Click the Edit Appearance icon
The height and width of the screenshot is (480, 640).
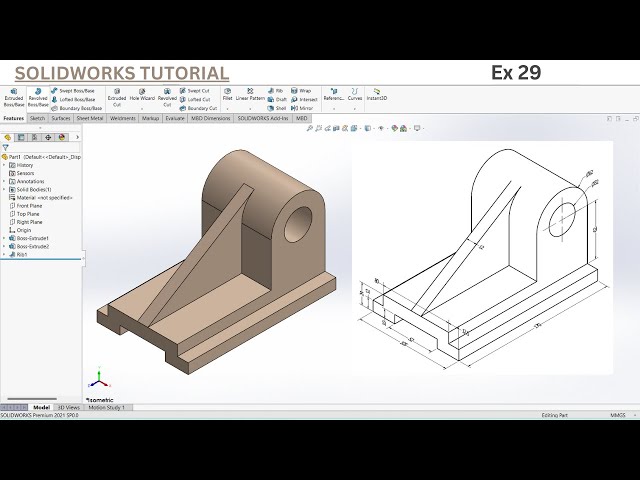(x=394, y=129)
